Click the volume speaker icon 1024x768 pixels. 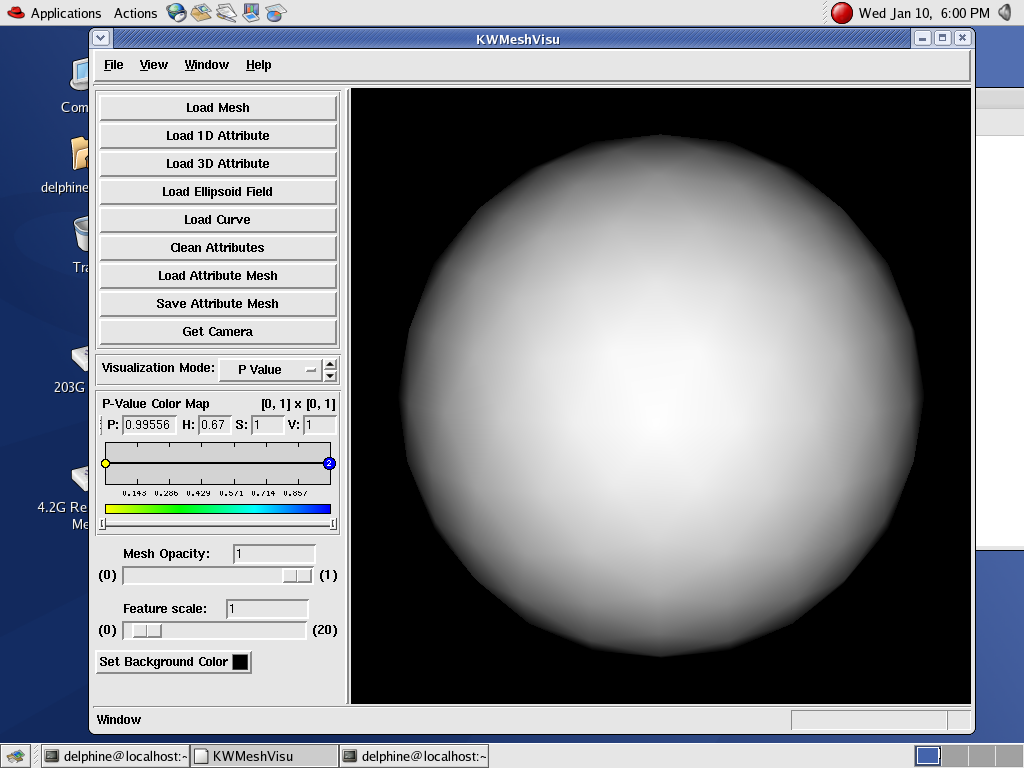point(1005,13)
